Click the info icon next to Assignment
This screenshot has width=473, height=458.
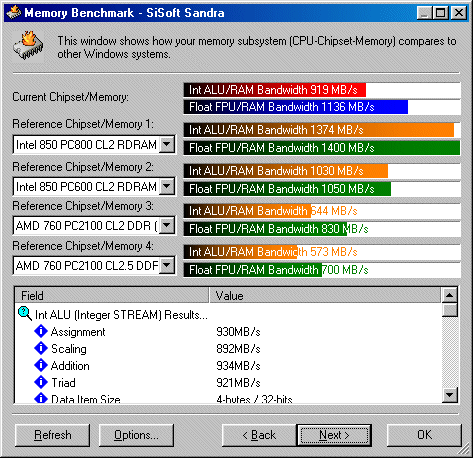coord(41,331)
